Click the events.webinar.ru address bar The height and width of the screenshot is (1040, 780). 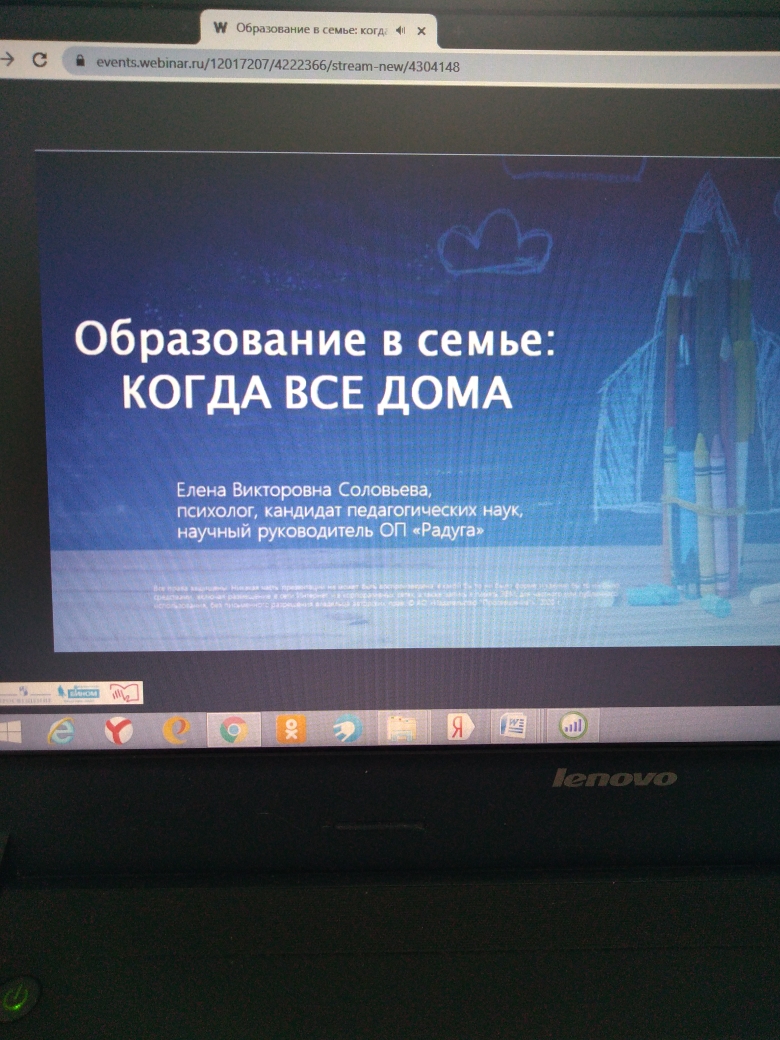[x=280, y=63]
